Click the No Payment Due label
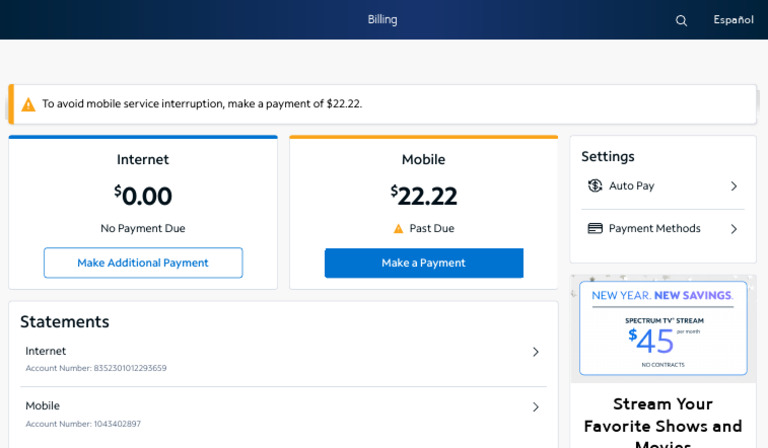Image resolution: width=768 pixels, height=448 pixels. pos(143,228)
